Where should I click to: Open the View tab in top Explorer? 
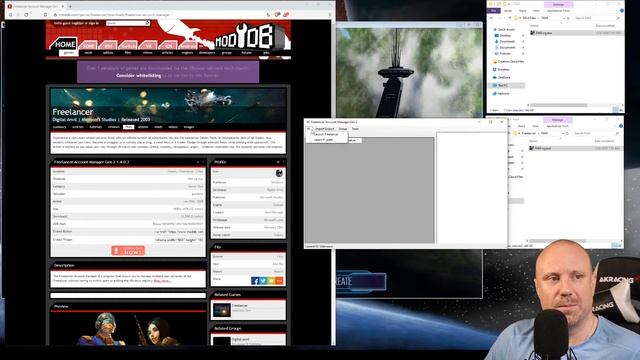tap(536, 11)
